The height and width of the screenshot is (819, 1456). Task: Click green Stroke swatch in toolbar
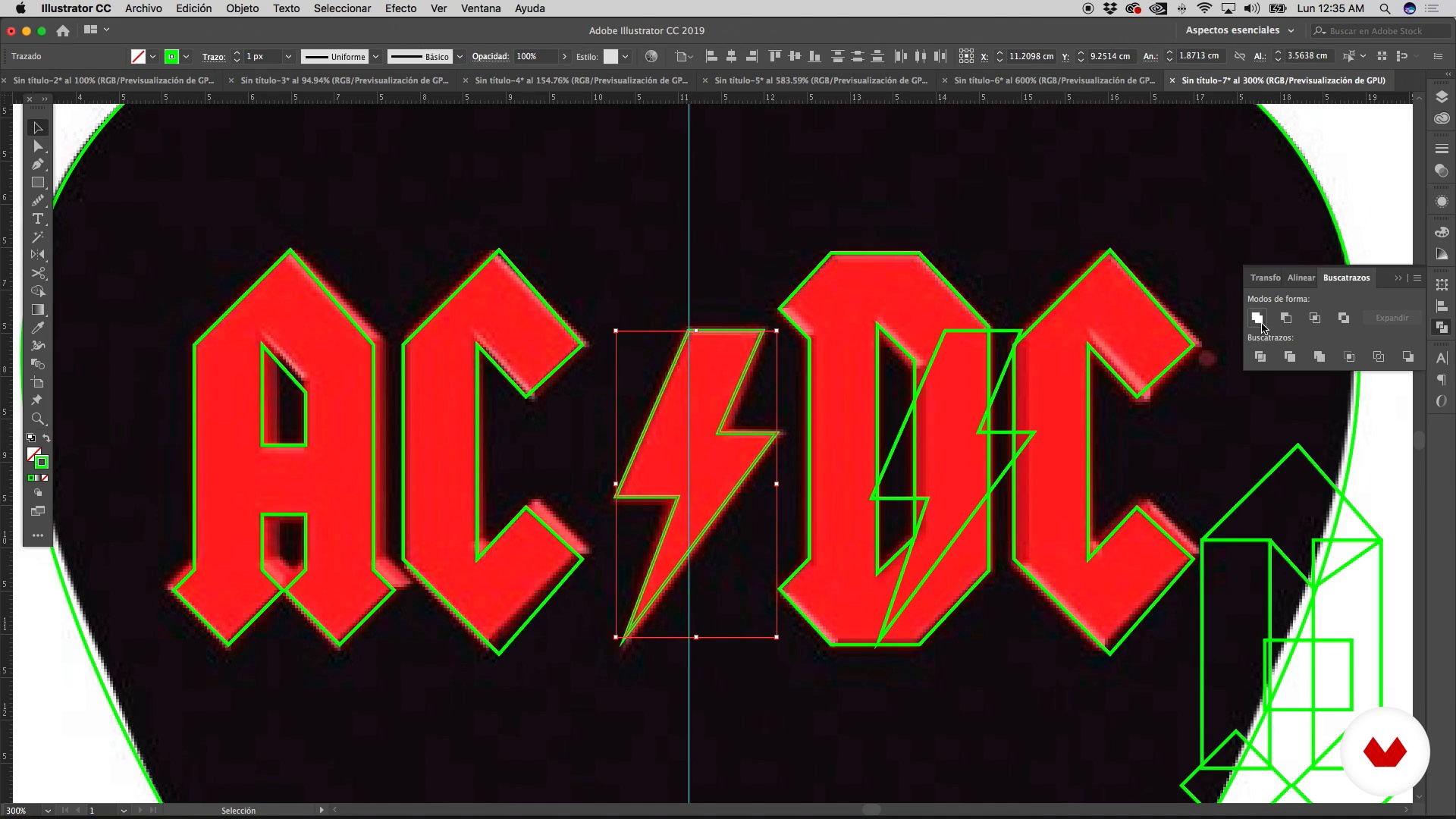tap(42, 463)
